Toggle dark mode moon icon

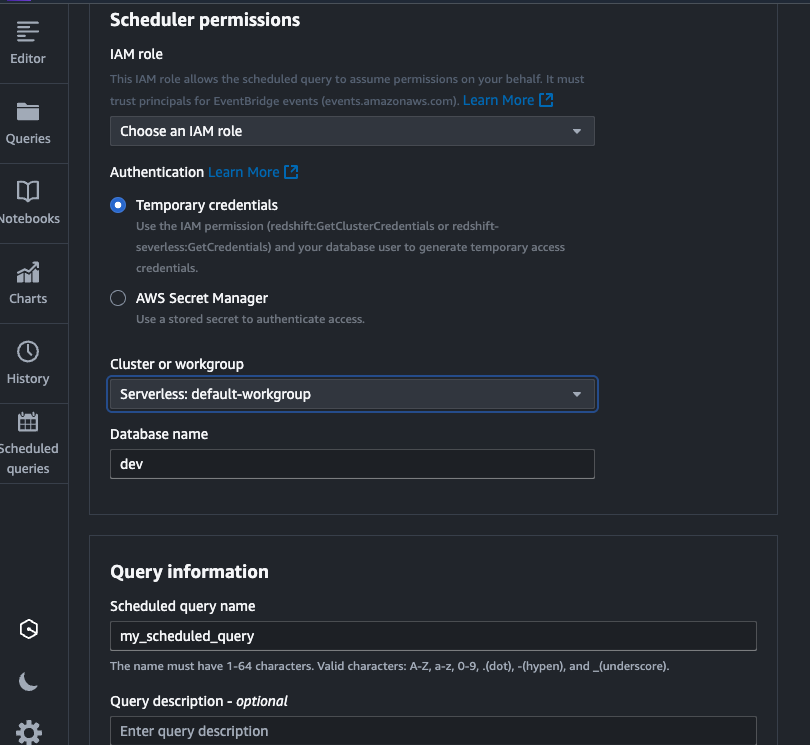pos(29,682)
